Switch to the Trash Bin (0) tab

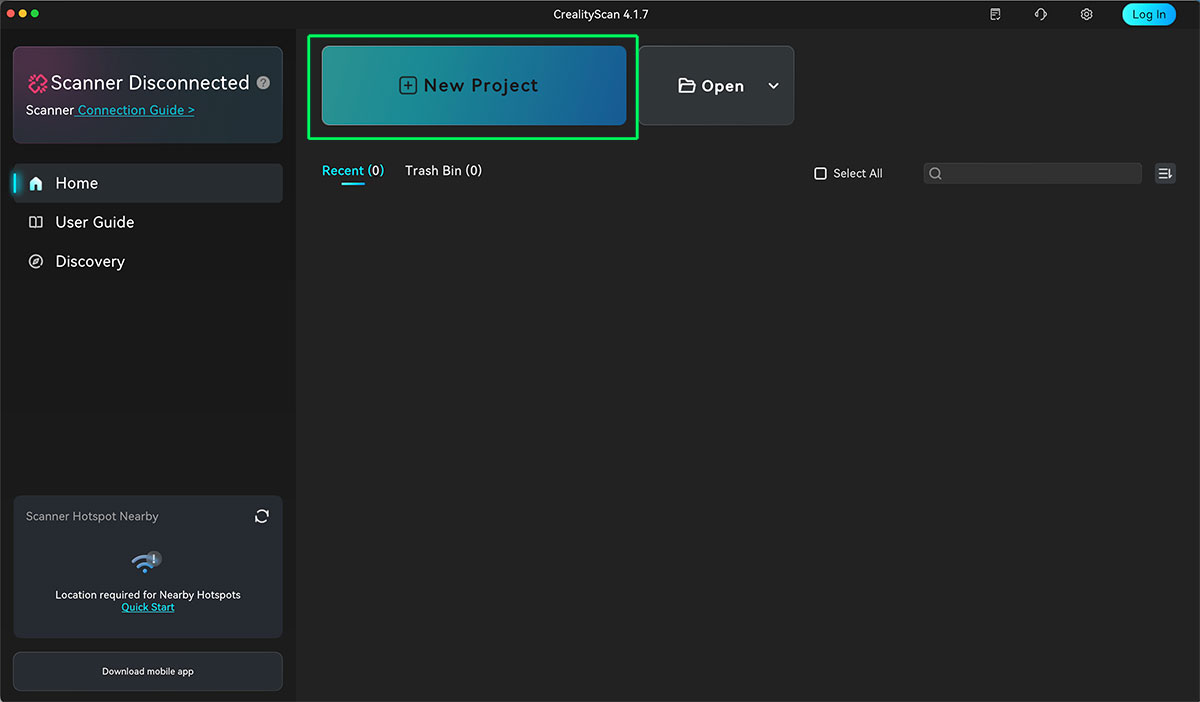[x=443, y=171]
